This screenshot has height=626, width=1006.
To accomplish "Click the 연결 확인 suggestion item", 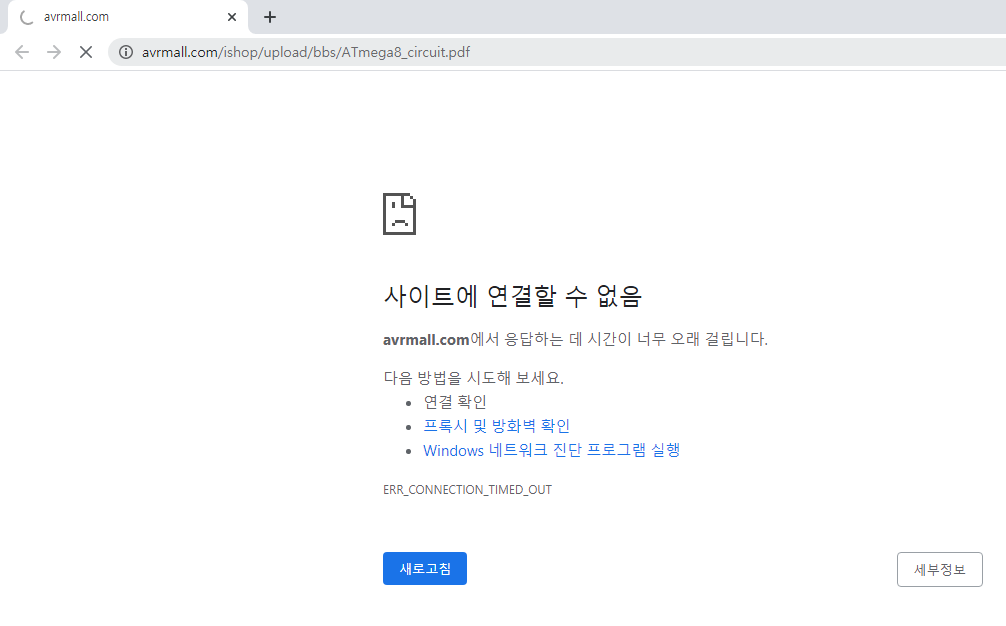I will pos(455,402).
